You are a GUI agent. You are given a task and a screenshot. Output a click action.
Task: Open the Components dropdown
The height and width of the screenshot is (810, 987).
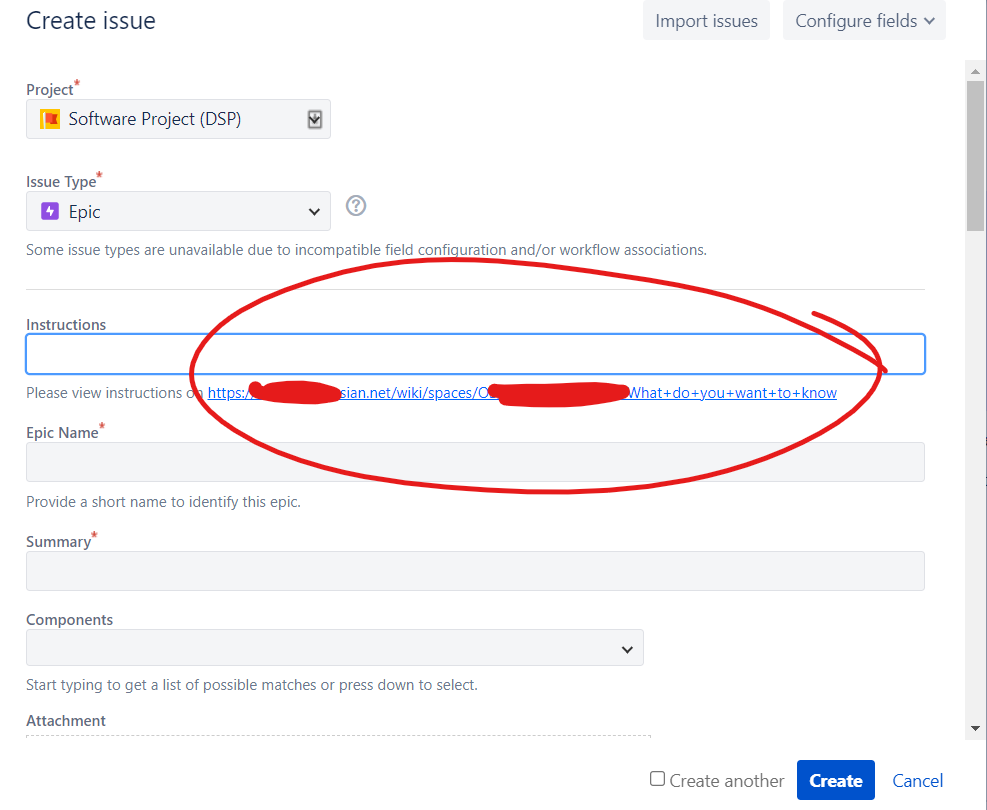[334, 648]
